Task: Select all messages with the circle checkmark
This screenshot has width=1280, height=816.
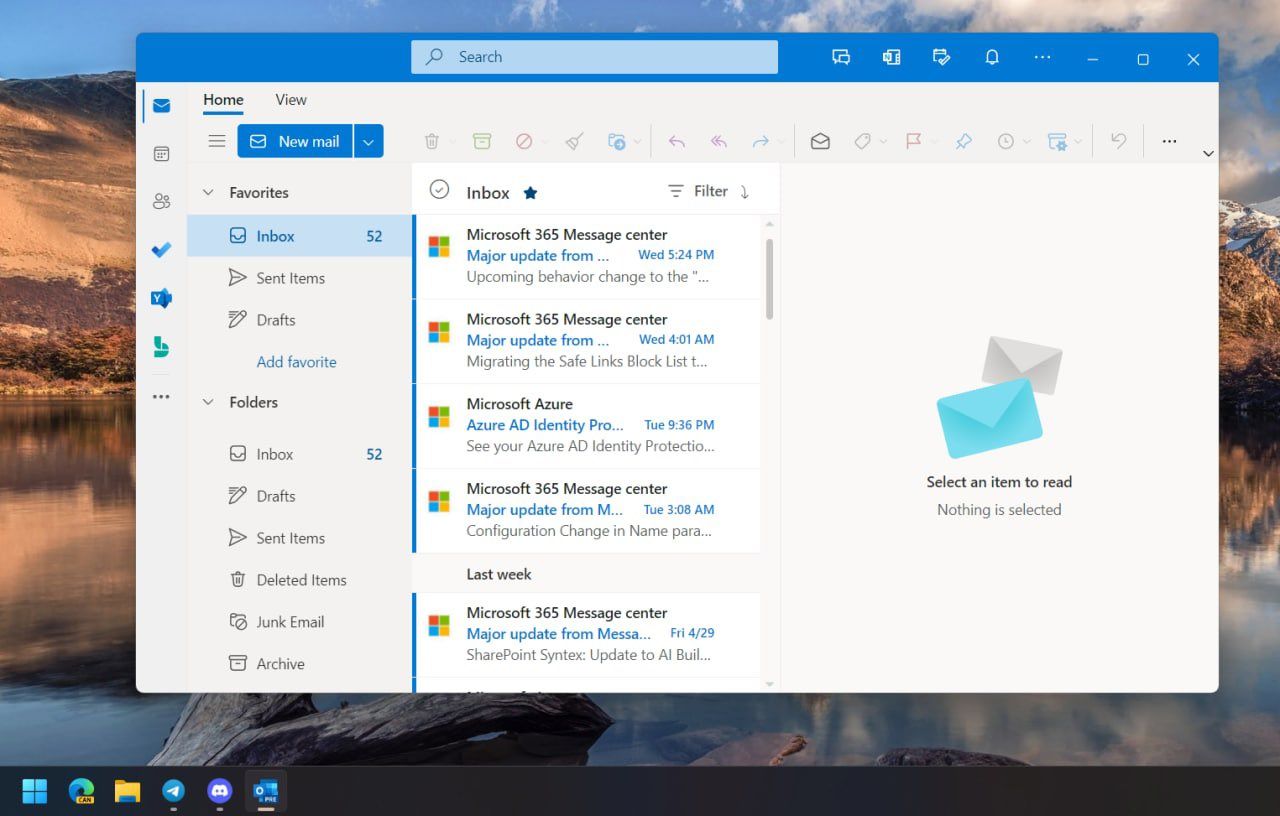Action: coord(439,188)
